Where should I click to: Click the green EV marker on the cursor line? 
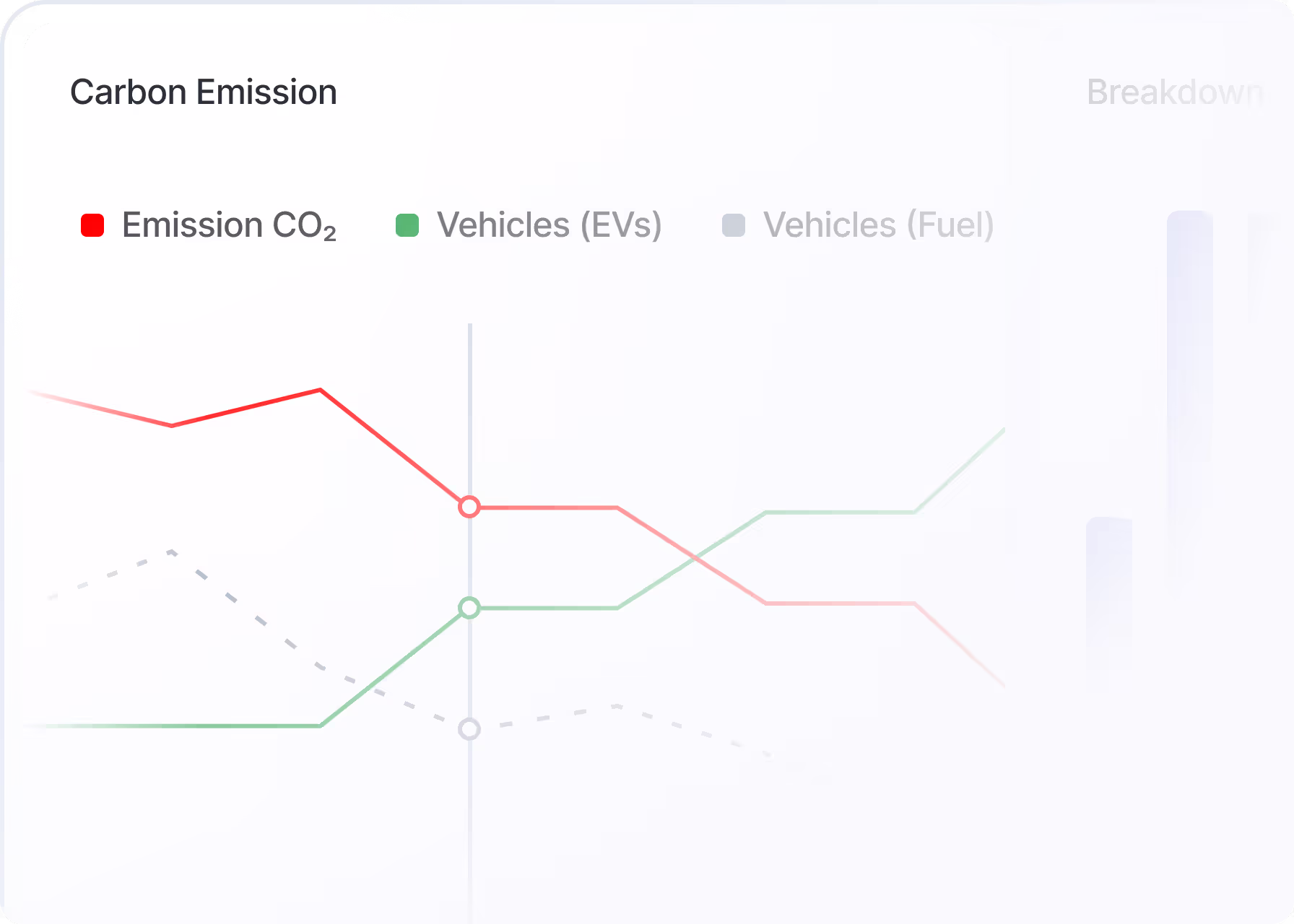(469, 608)
